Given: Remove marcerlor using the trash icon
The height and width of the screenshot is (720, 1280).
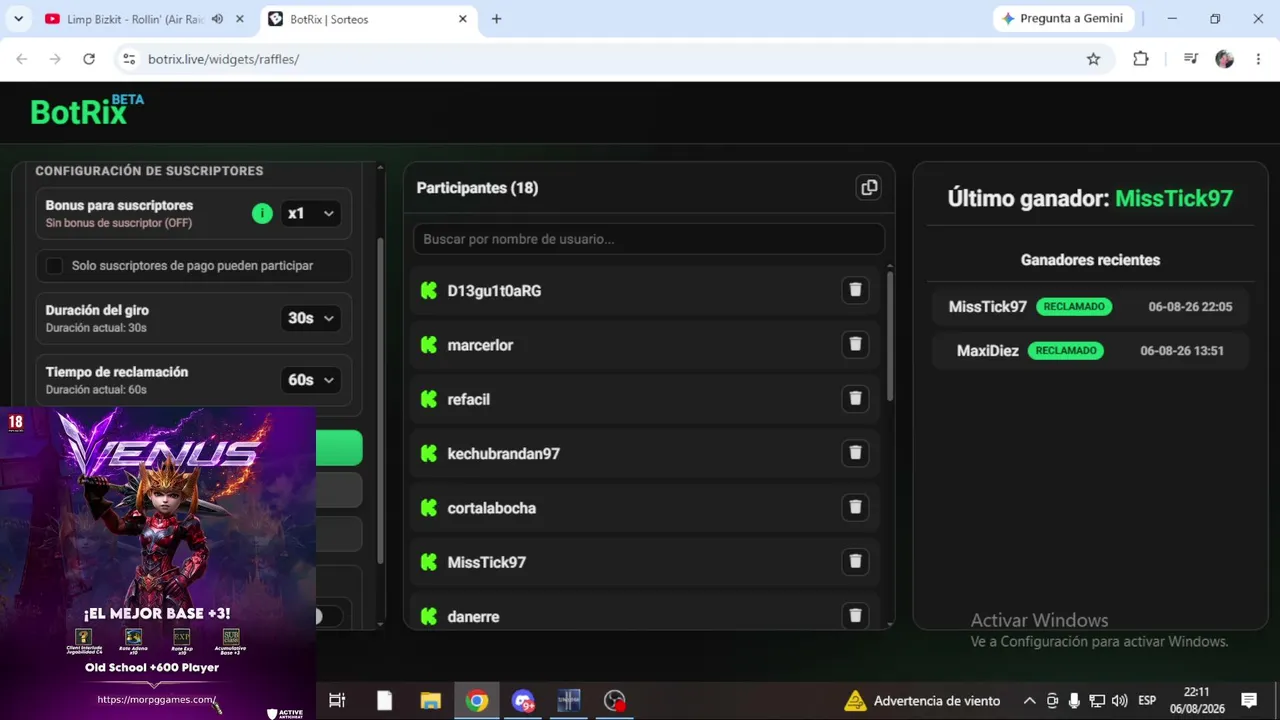Looking at the screenshot, I should (855, 344).
